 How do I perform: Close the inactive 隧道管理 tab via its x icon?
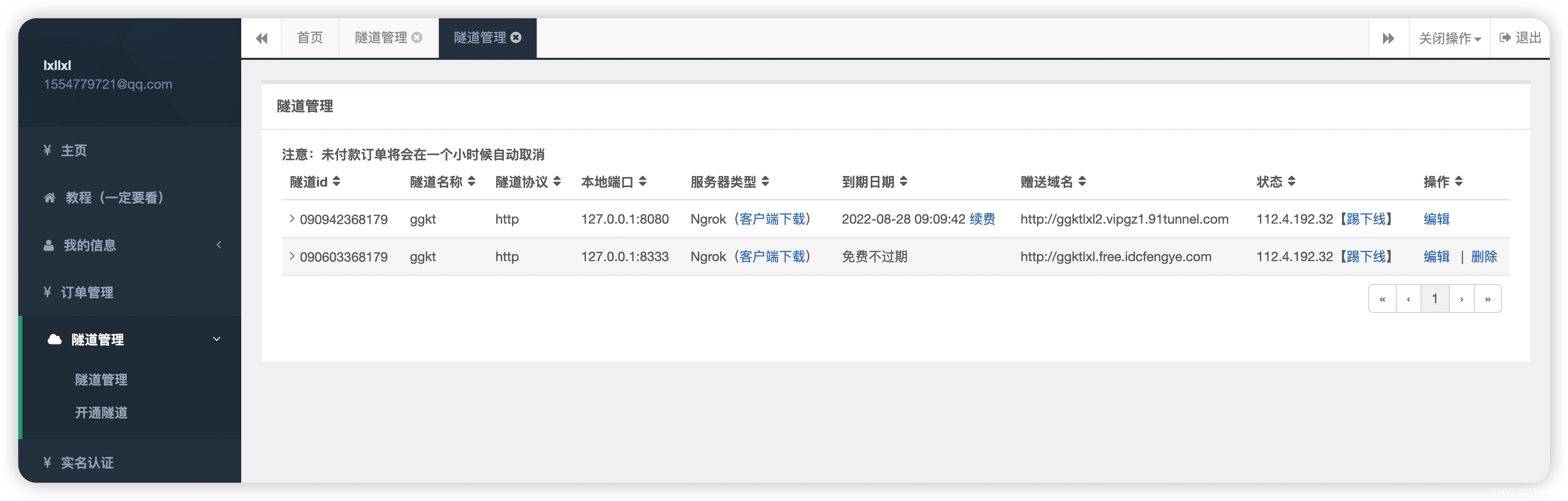(x=417, y=38)
